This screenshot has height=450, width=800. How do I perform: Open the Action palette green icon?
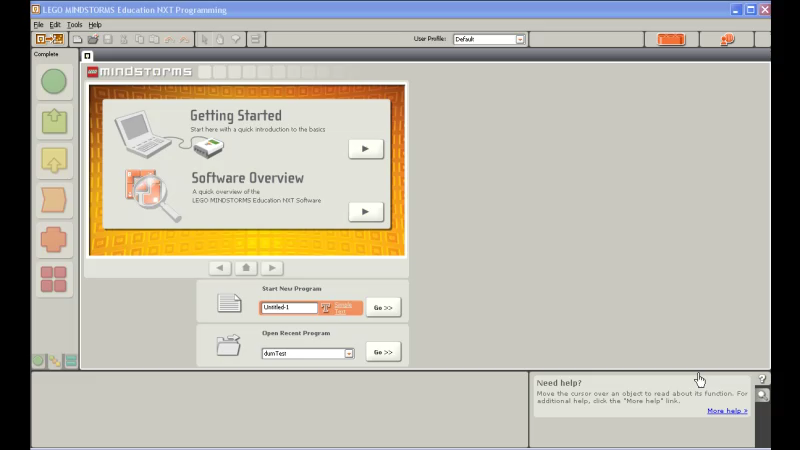[54, 122]
